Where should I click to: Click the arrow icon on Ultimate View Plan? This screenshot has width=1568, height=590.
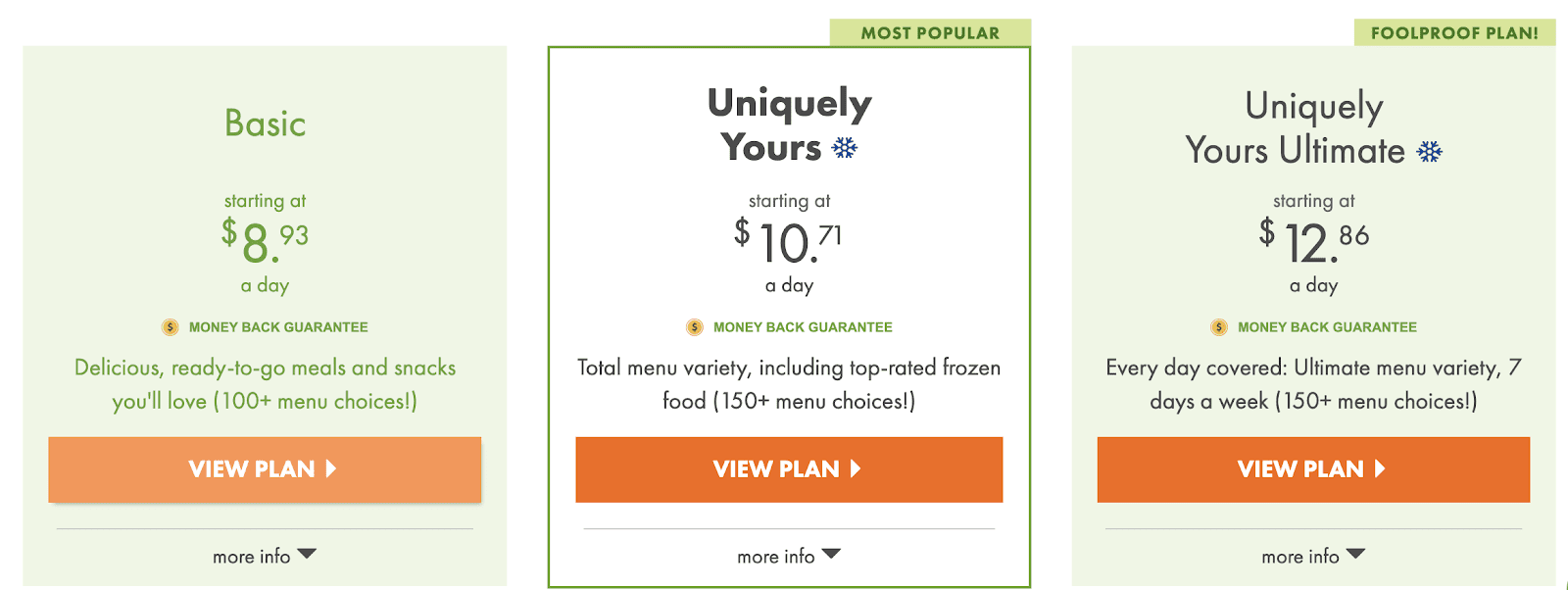click(1380, 468)
